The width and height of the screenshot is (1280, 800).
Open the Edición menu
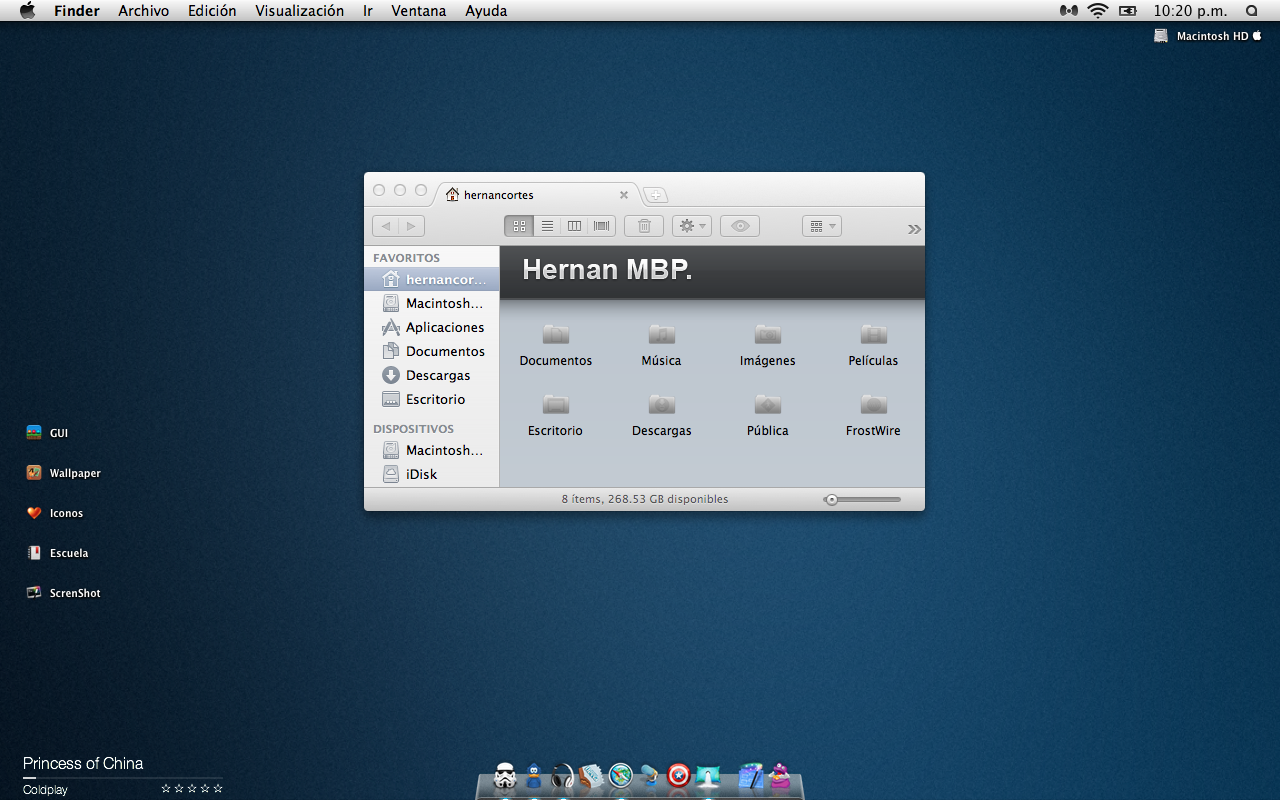212,11
